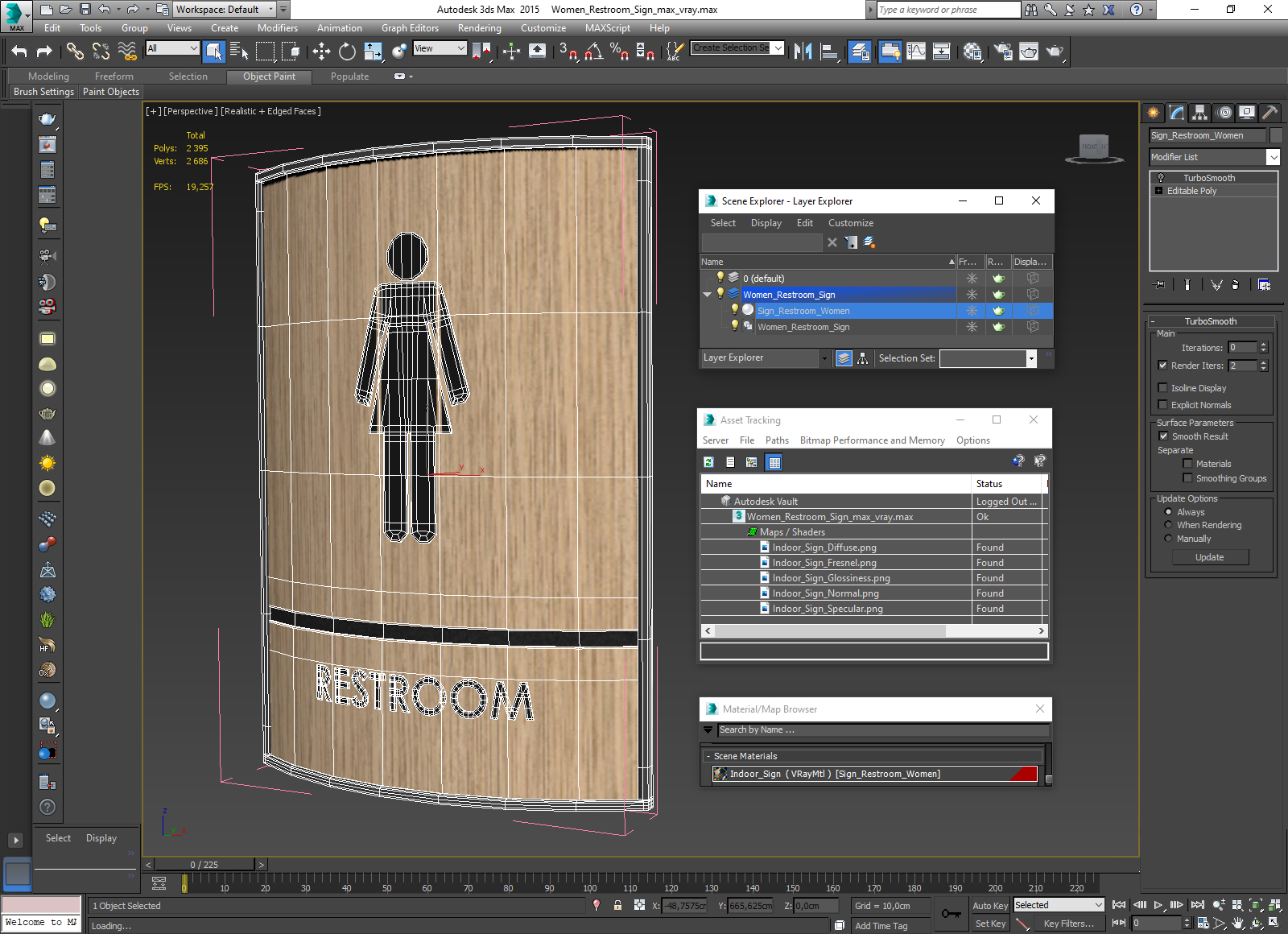Open the Selection Set dropdown in Layer Explorer
This screenshot has width=1288, height=934.
(x=1031, y=359)
